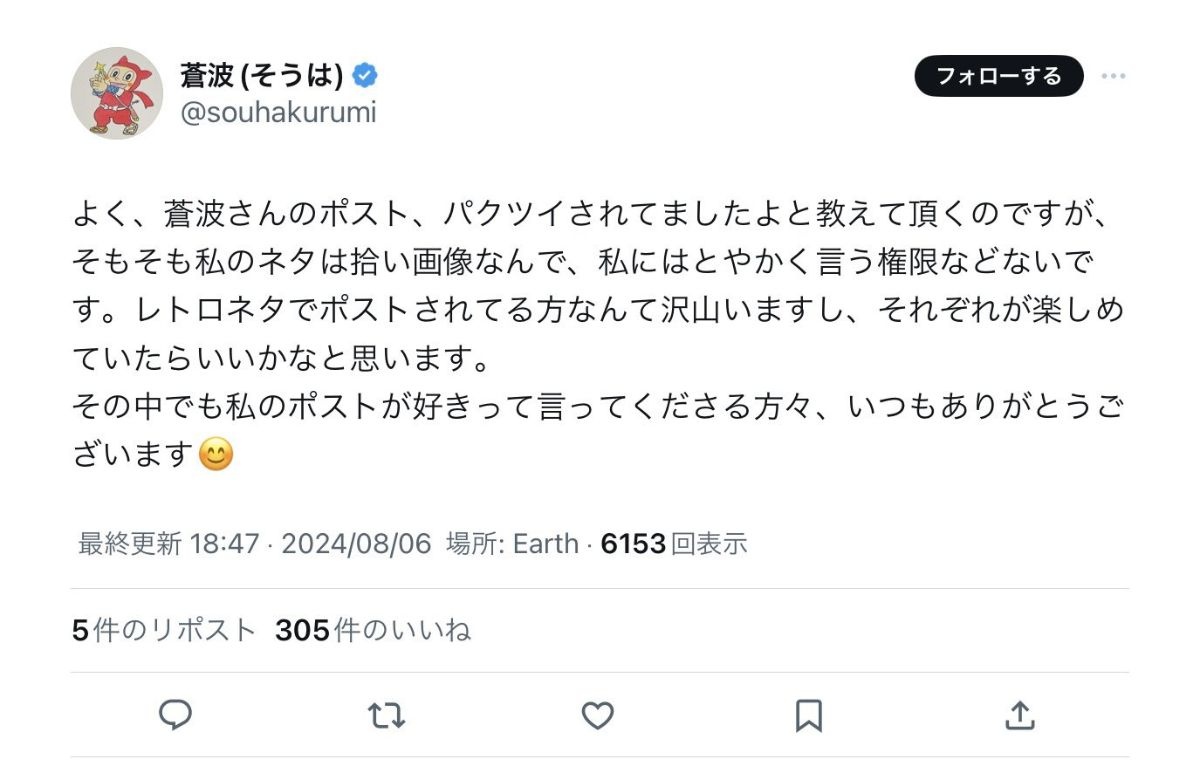The image size is (1200, 773).
Task: Click the 2024/08/06 post date
Action: (x=356, y=544)
